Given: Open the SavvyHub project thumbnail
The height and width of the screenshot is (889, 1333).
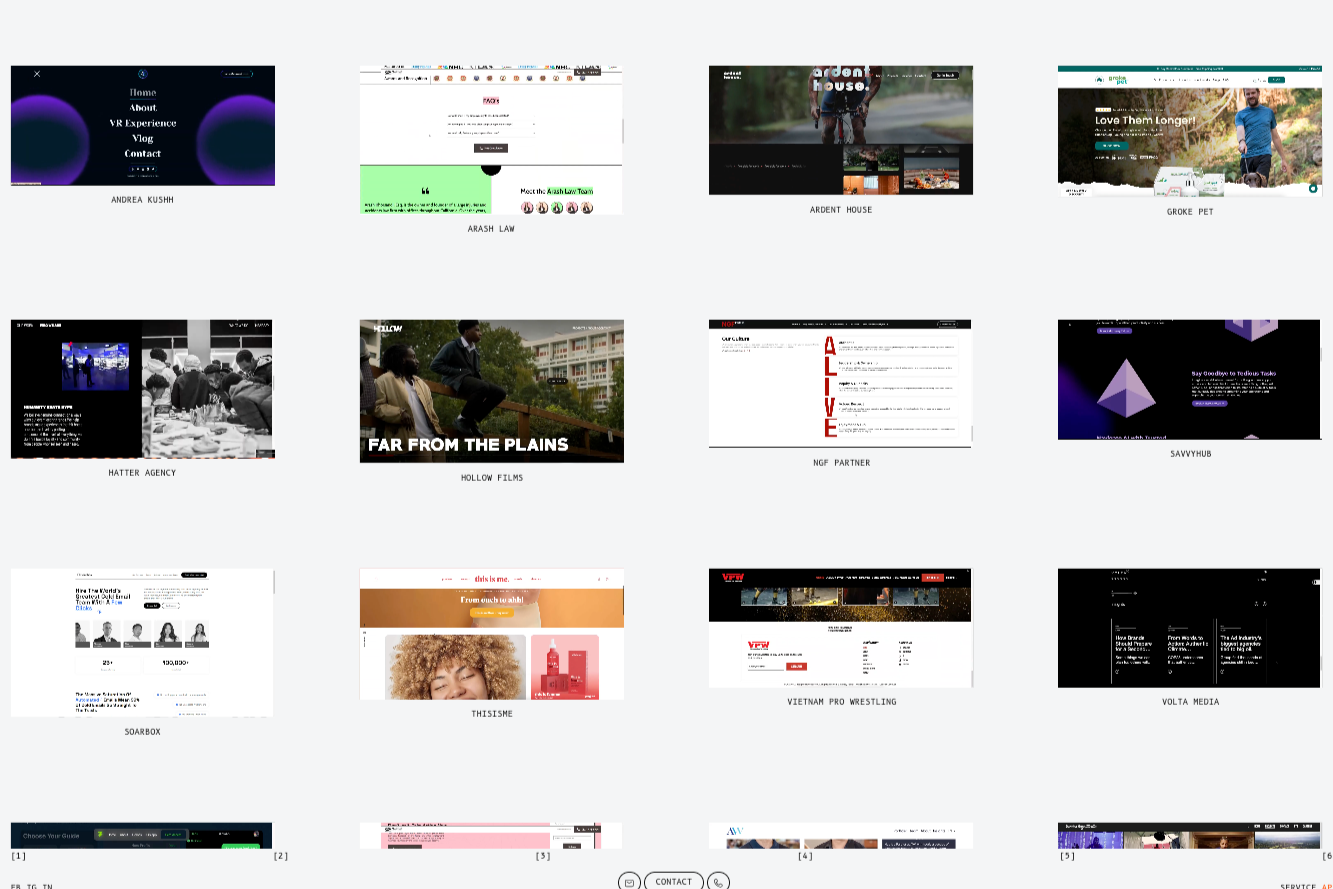Looking at the screenshot, I should pyautogui.click(x=1190, y=380).
